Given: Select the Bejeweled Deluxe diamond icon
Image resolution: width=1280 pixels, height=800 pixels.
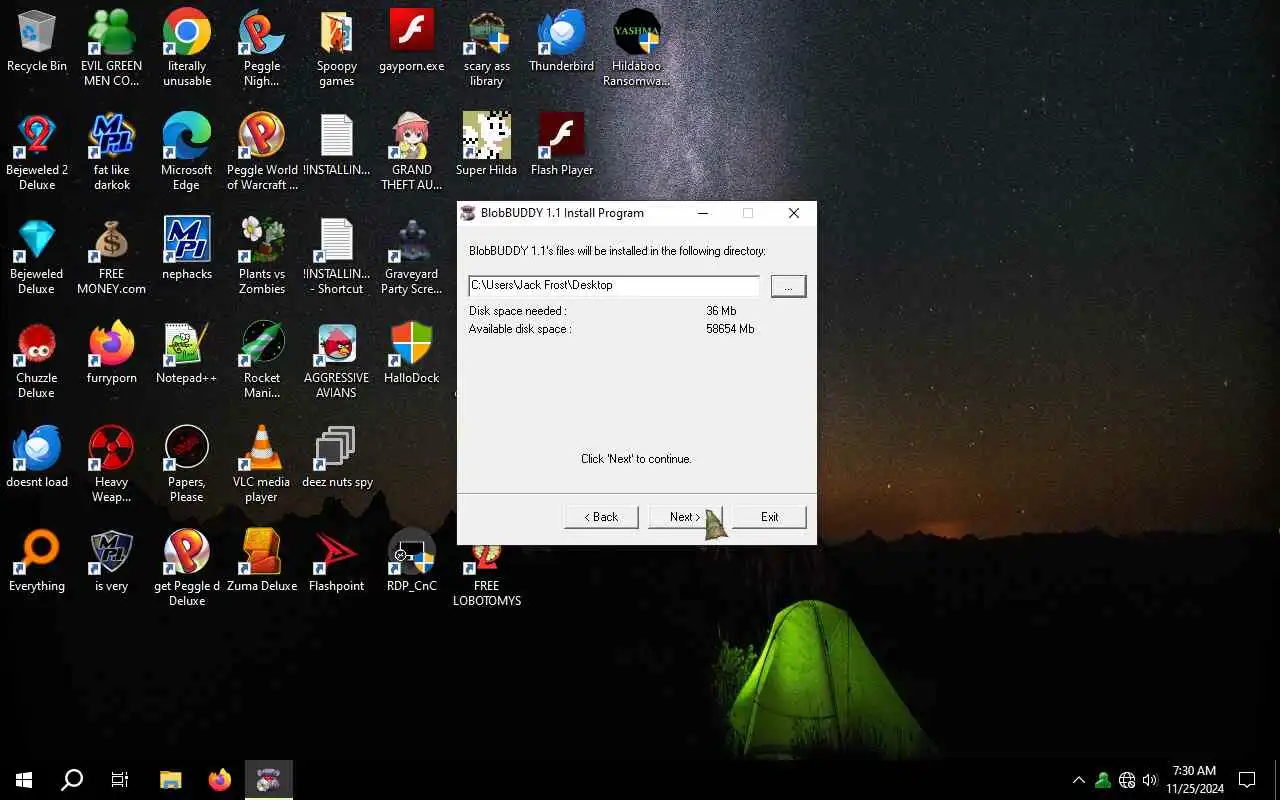Looking at the screenshot, I should tap(37, 256).
